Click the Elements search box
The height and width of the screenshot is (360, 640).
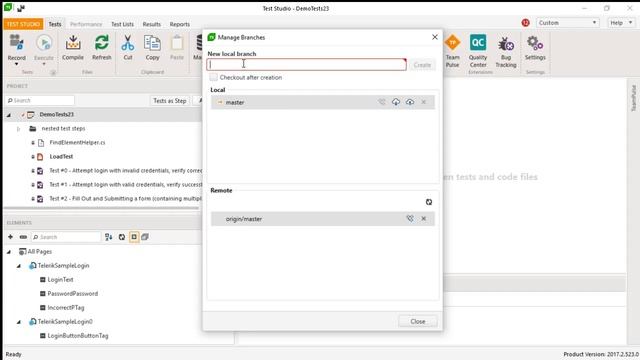(x=66, y=237)
